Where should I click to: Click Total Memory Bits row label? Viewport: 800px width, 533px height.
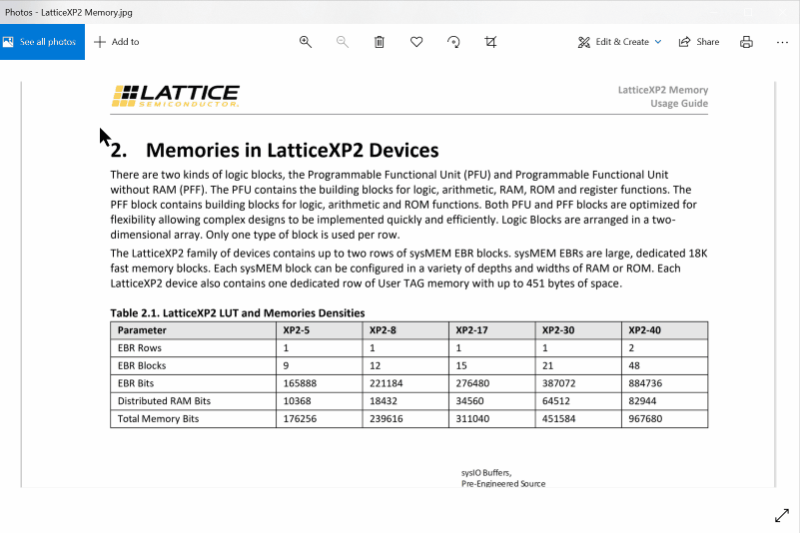tap(158, 419)
